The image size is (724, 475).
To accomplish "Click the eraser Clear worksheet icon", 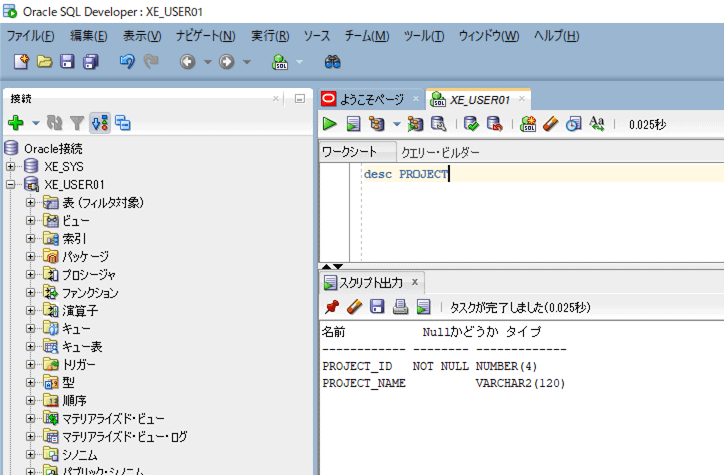I will click(x=550, y=124).
